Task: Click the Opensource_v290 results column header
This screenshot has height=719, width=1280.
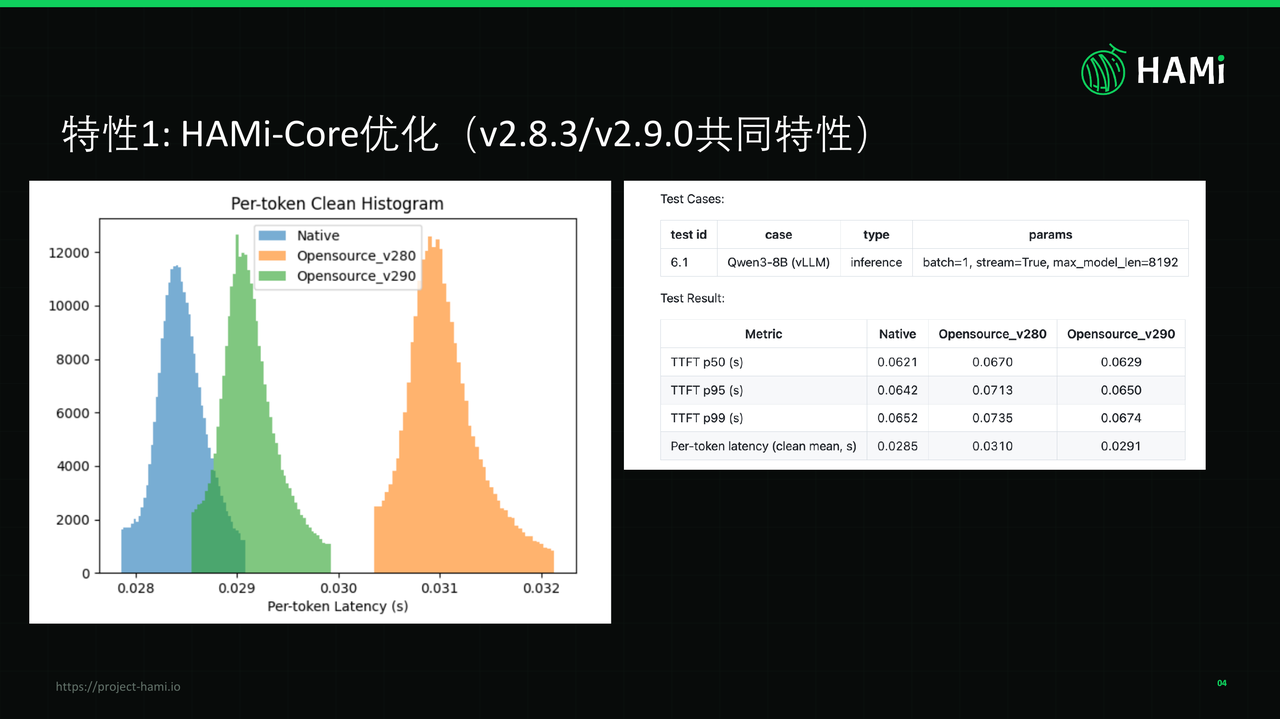Action: [1121, 334]
